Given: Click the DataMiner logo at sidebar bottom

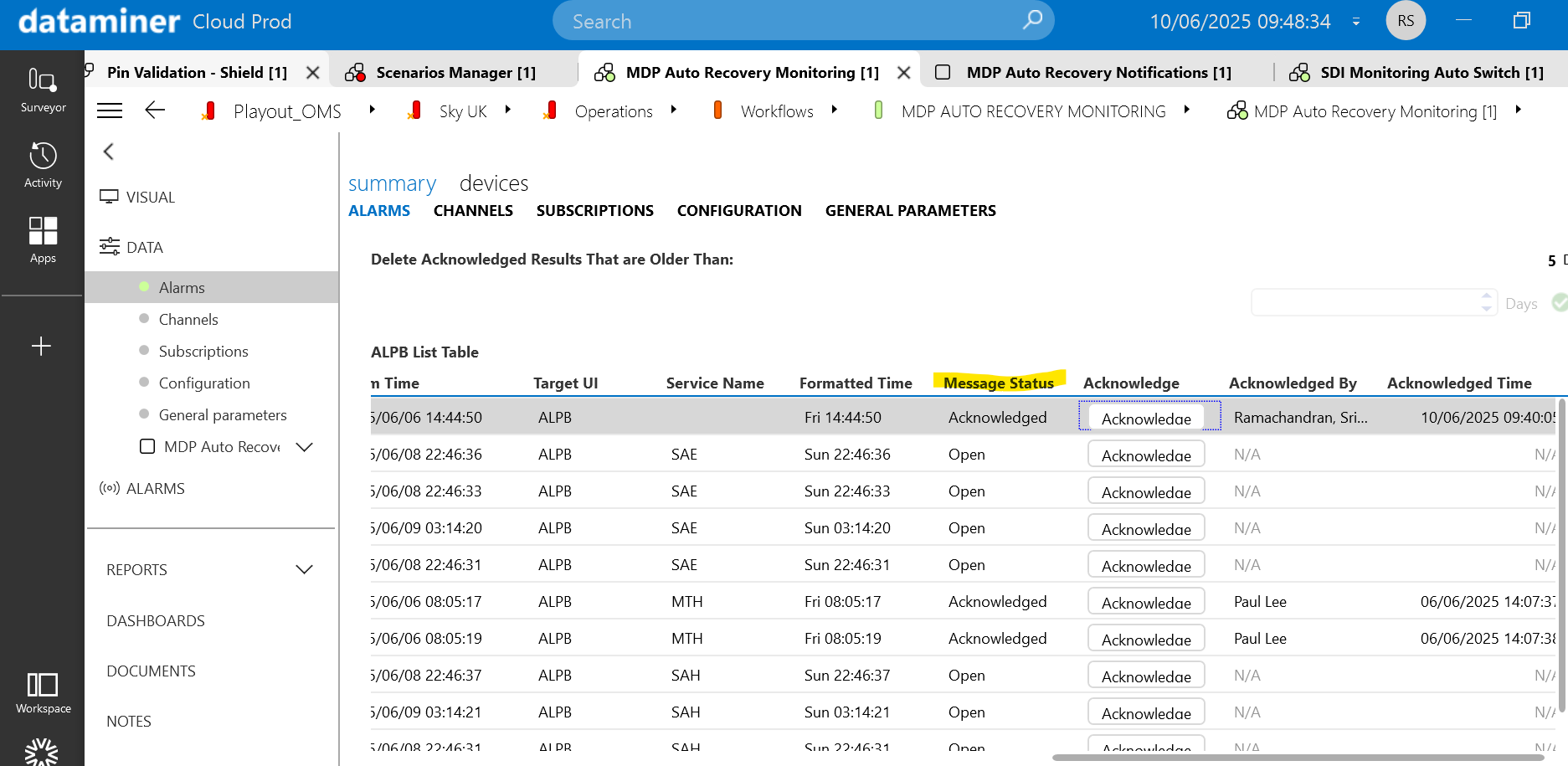Looking at the screenshot, I should coord(41,752).
